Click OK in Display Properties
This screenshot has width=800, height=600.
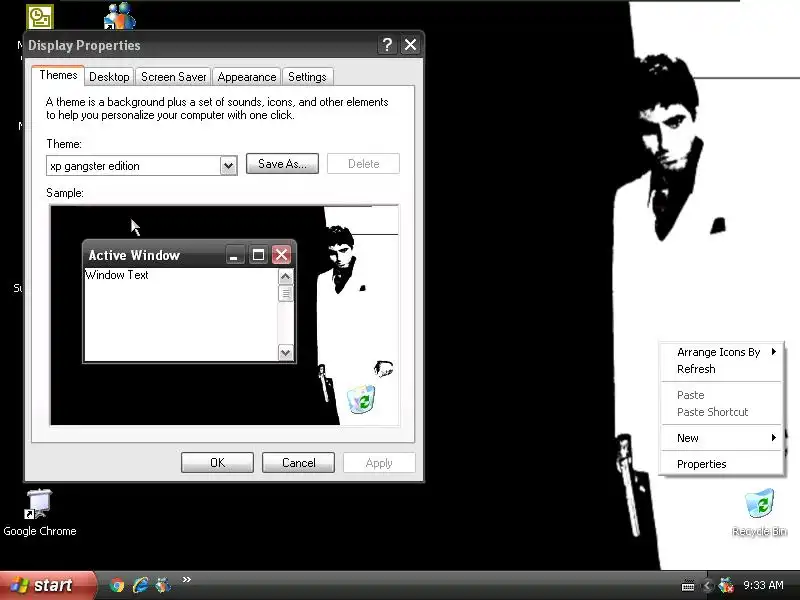217,463
